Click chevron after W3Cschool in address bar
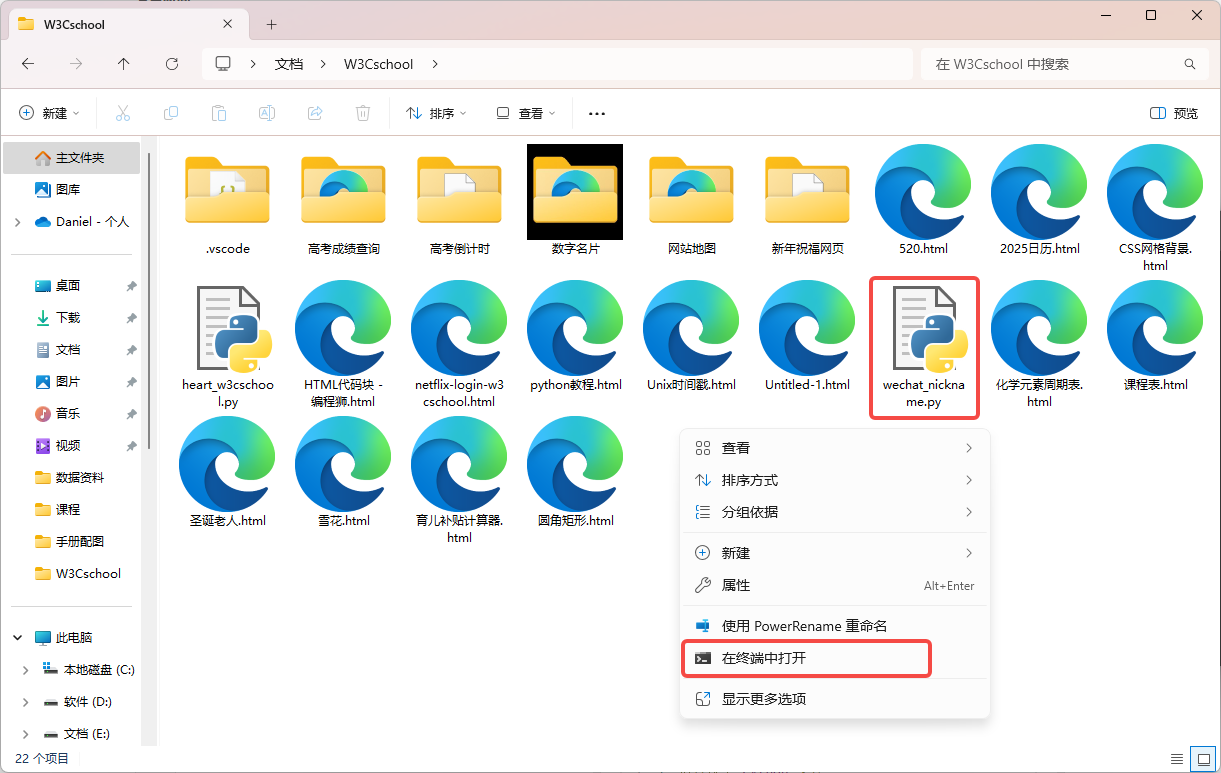The width and height of the screenshot is (1221, 773). tap(435, 64)
